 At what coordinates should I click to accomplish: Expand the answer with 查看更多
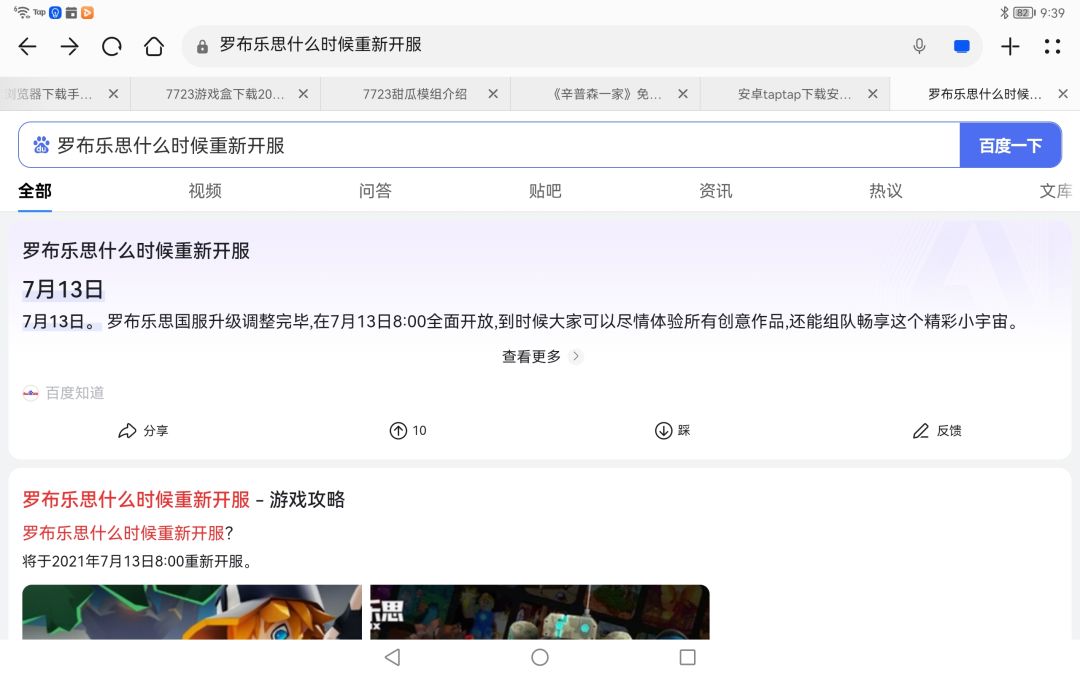coord(541,356)
